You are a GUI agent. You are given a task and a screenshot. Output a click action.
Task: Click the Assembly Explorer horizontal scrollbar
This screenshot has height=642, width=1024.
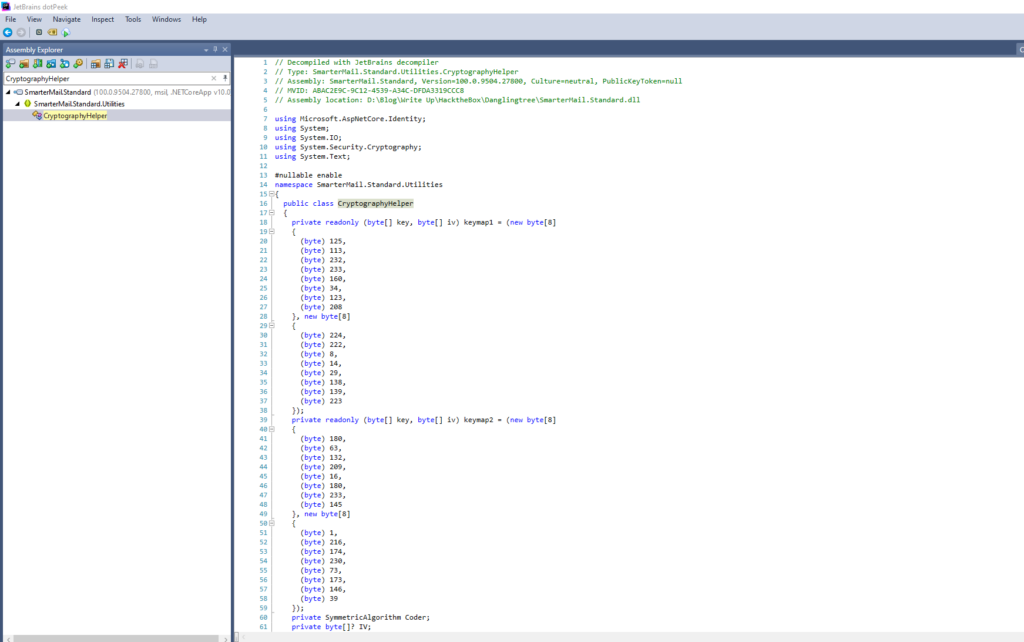[x=116, y=638]
